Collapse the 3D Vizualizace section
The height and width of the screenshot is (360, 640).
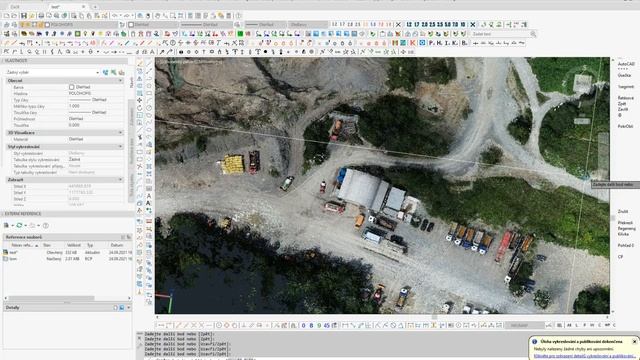(120, 133)
